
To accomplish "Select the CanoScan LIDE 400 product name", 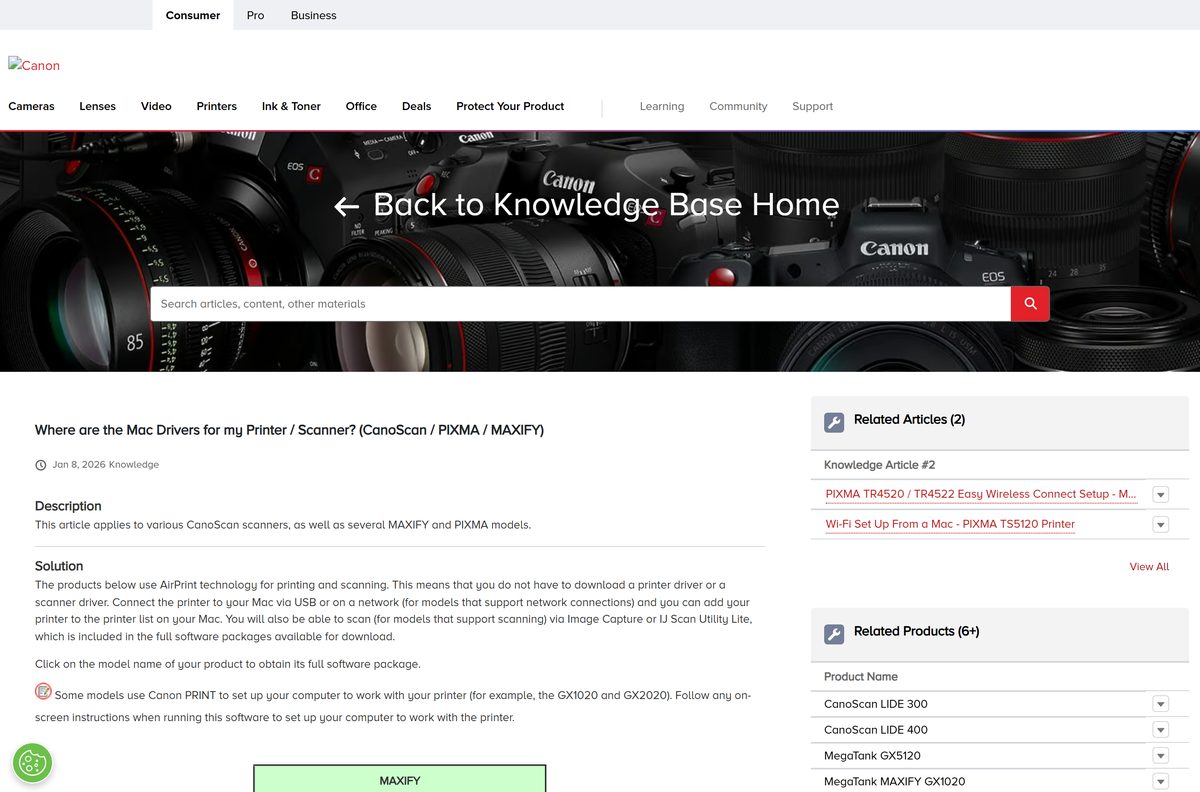I will point(876,730).
